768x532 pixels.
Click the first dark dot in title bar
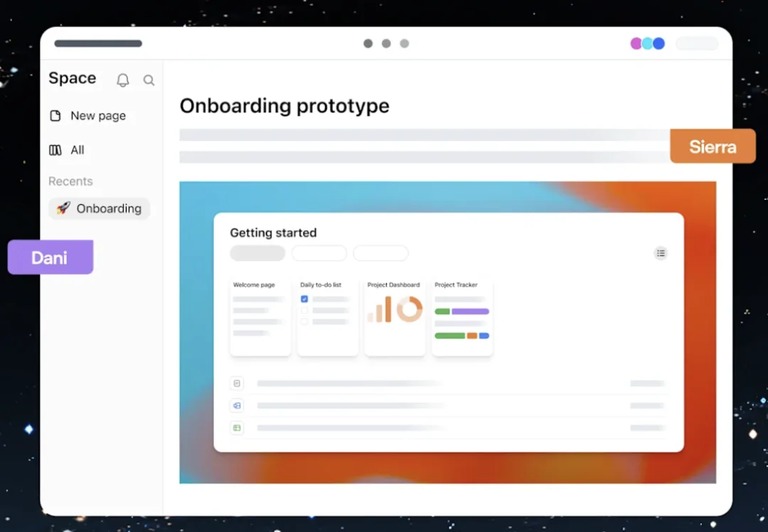pos(368,44)
